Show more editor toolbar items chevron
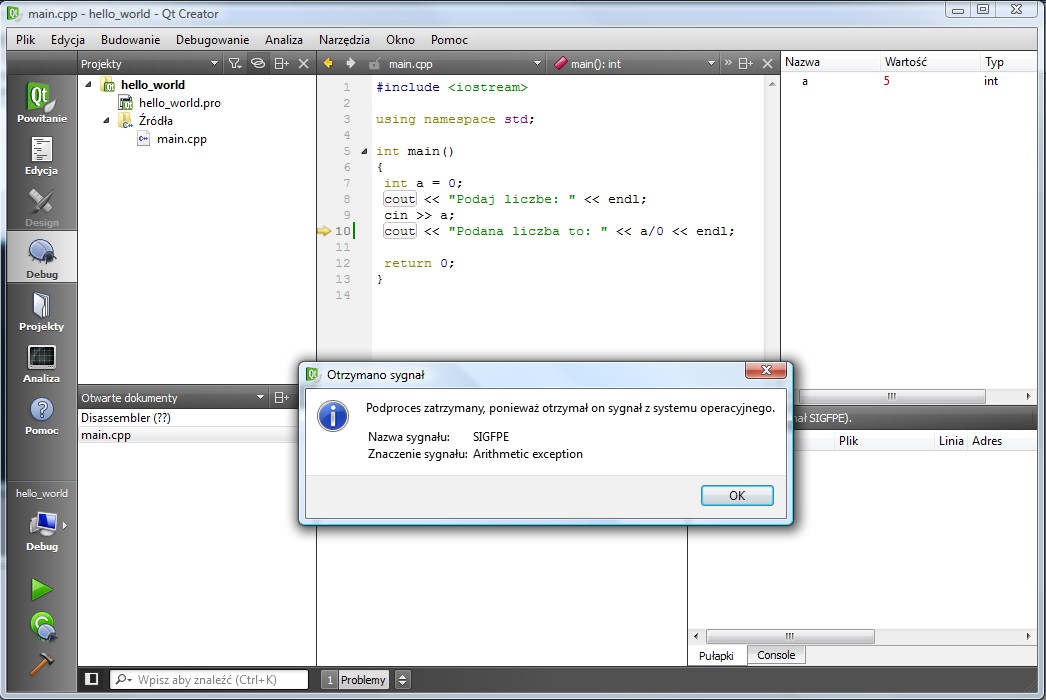 click(x=728, y=63)
